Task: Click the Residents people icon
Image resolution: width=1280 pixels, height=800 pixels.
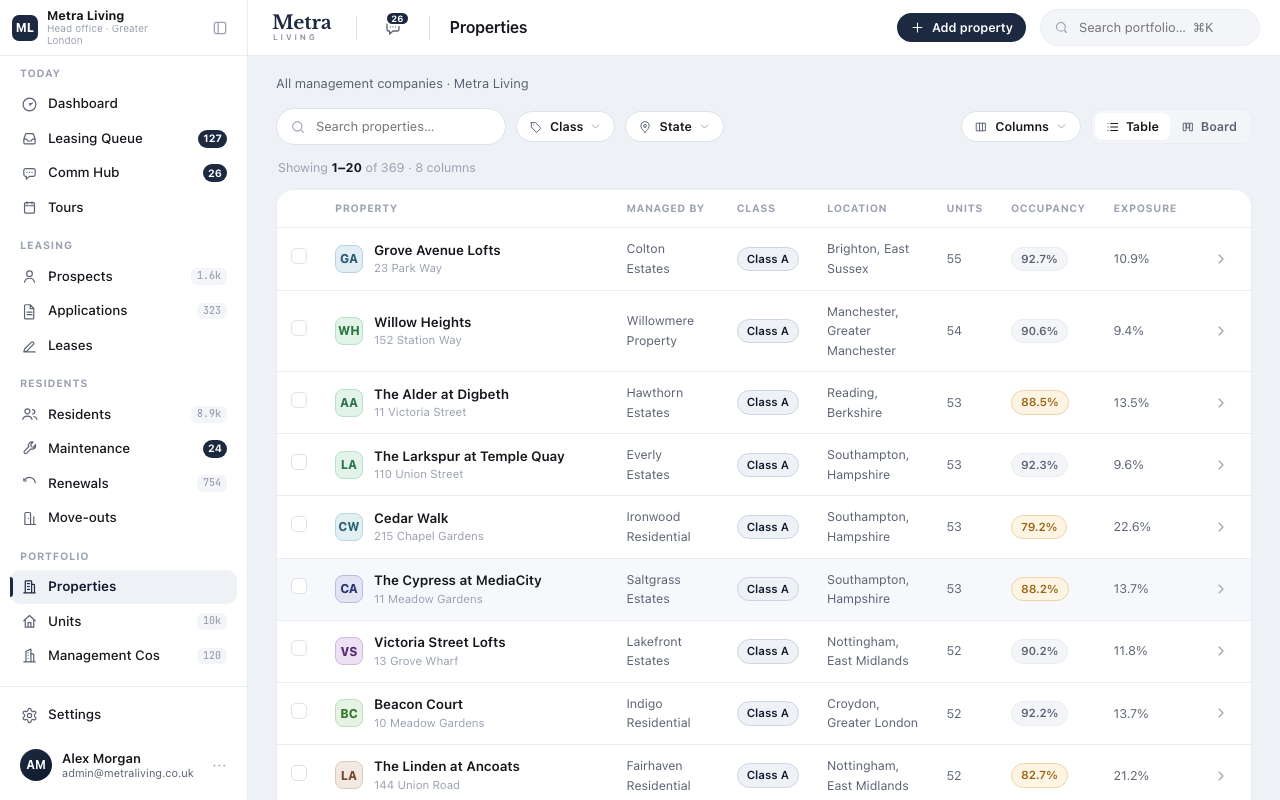Action: 29,415
